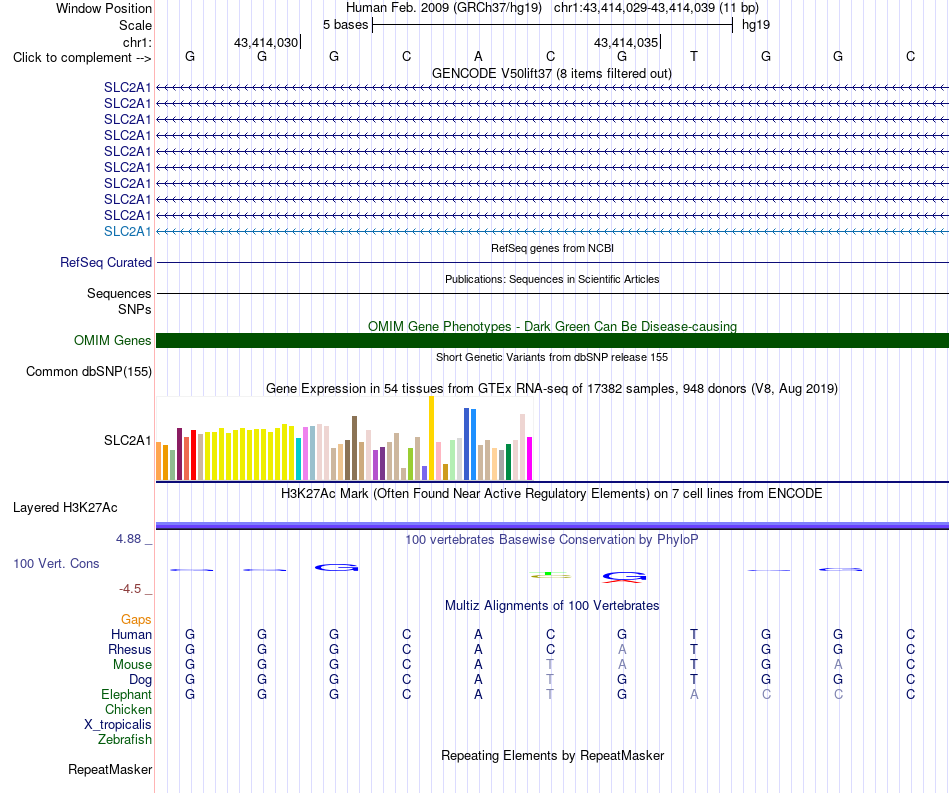Screen dimensions: 950x793
Task: Open 'Short Genetic Variants from dbSNP' title
Action: tap(552, 357)
